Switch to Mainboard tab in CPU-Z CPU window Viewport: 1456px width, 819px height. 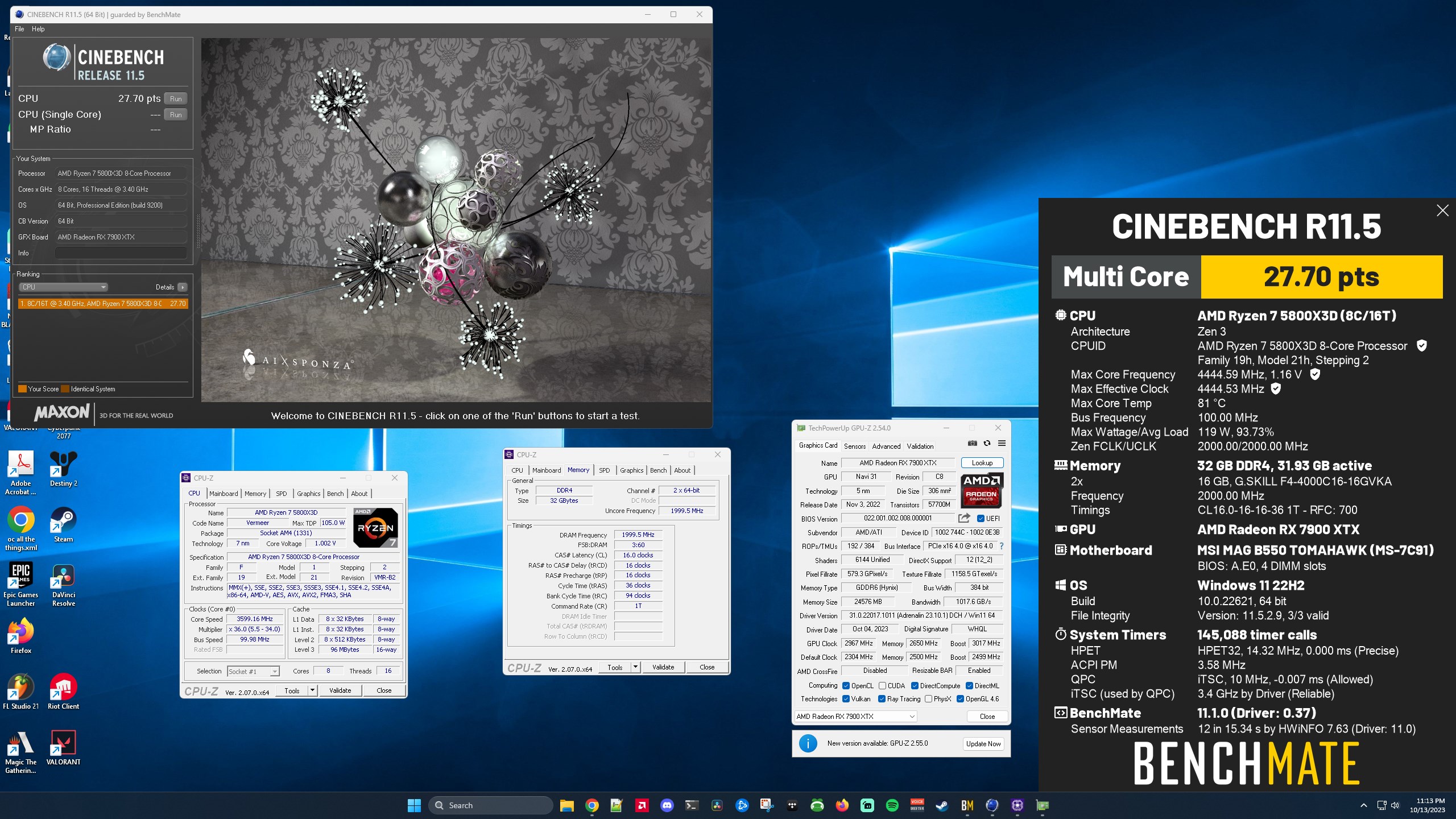224,494
